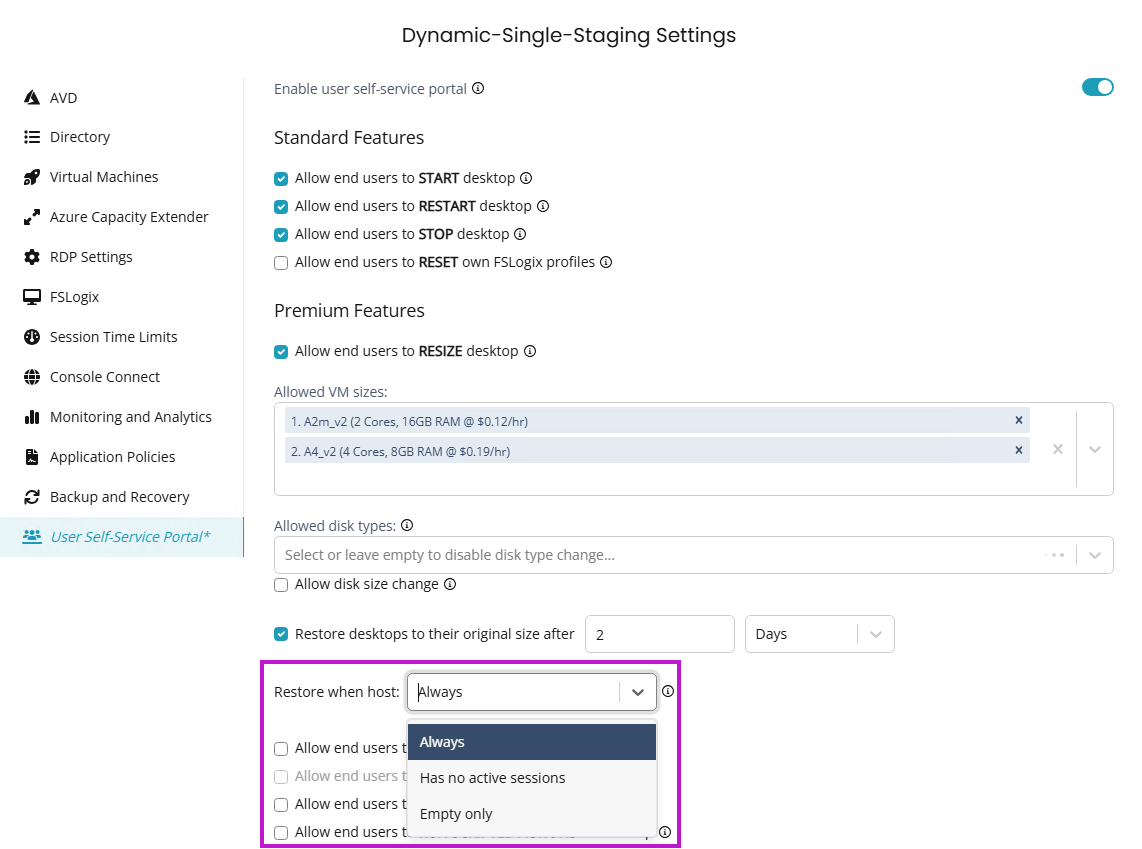Click the monitor icon beside FSLogix
This screenshot has height=849, width=1142.
click(x=31, y=297)
